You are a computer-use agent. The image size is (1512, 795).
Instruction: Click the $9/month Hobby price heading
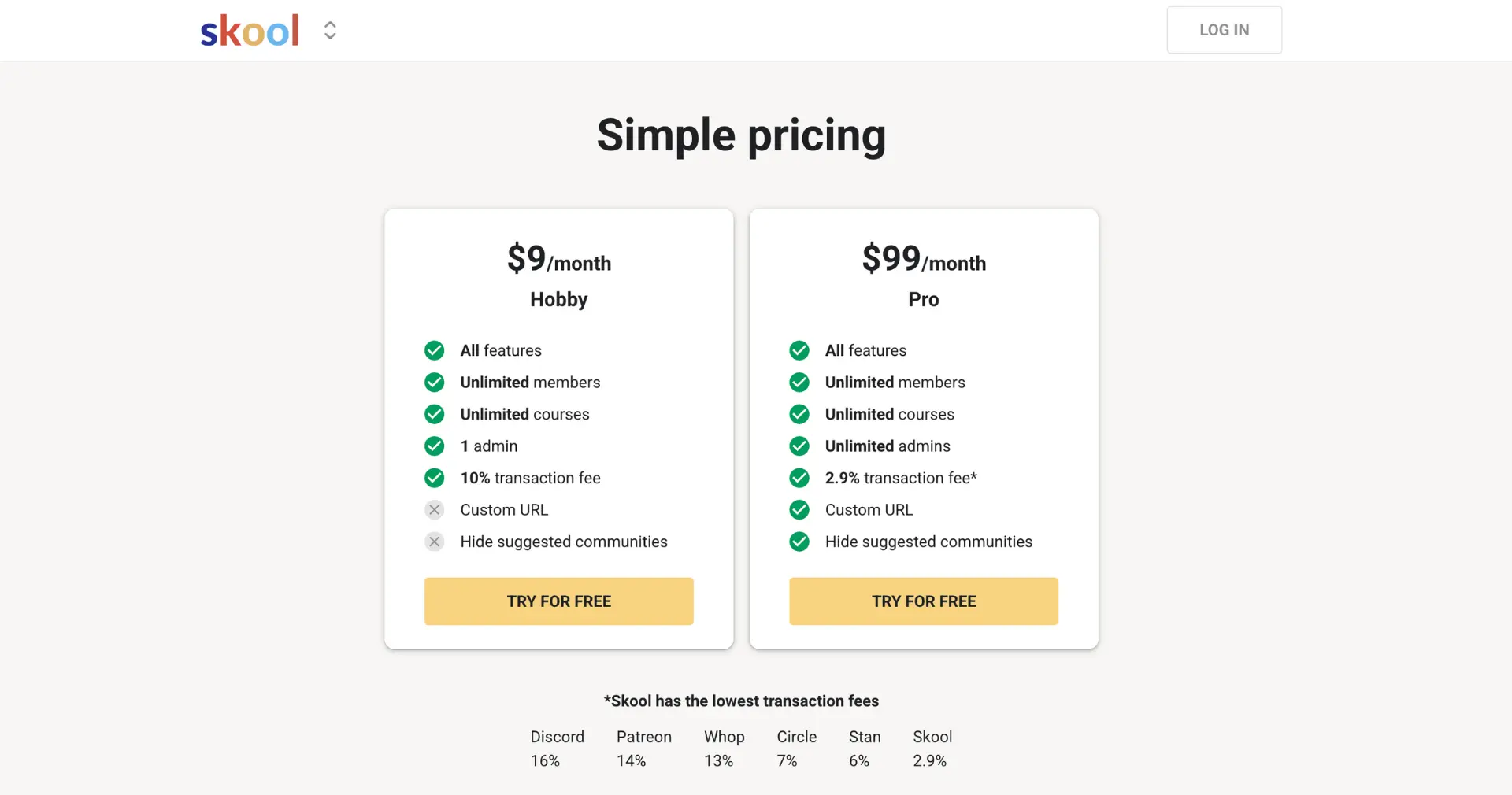click(558, 260)
